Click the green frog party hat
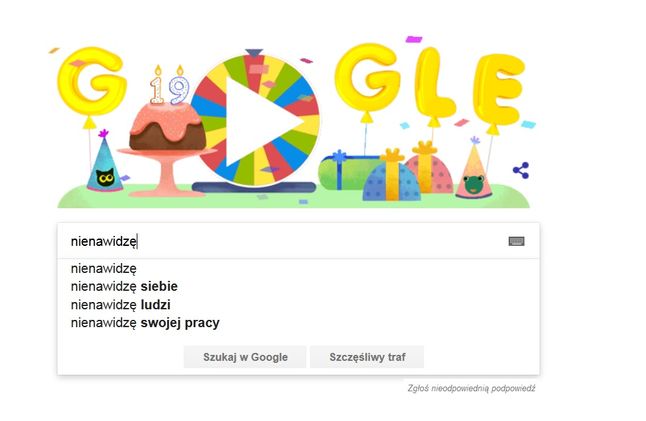Screen dimensions: 646x421 pos(474,169)
